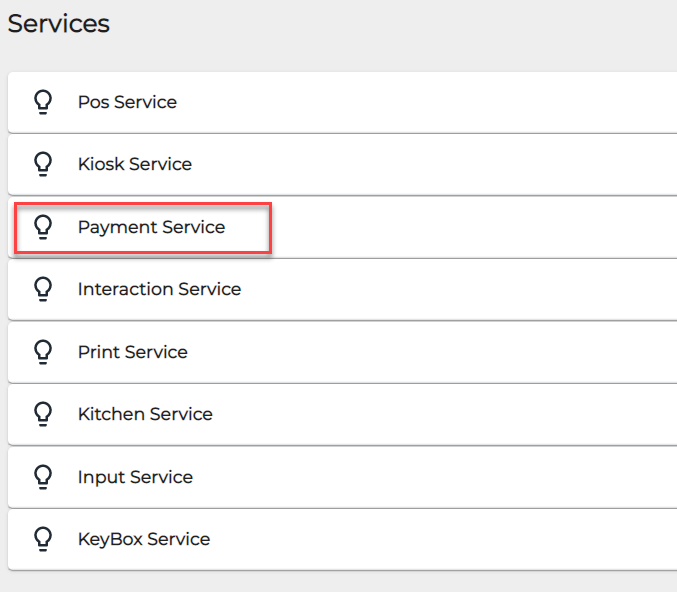
Task: Click the lightbulb icon beside Pos Service
Action: [43, 102]
